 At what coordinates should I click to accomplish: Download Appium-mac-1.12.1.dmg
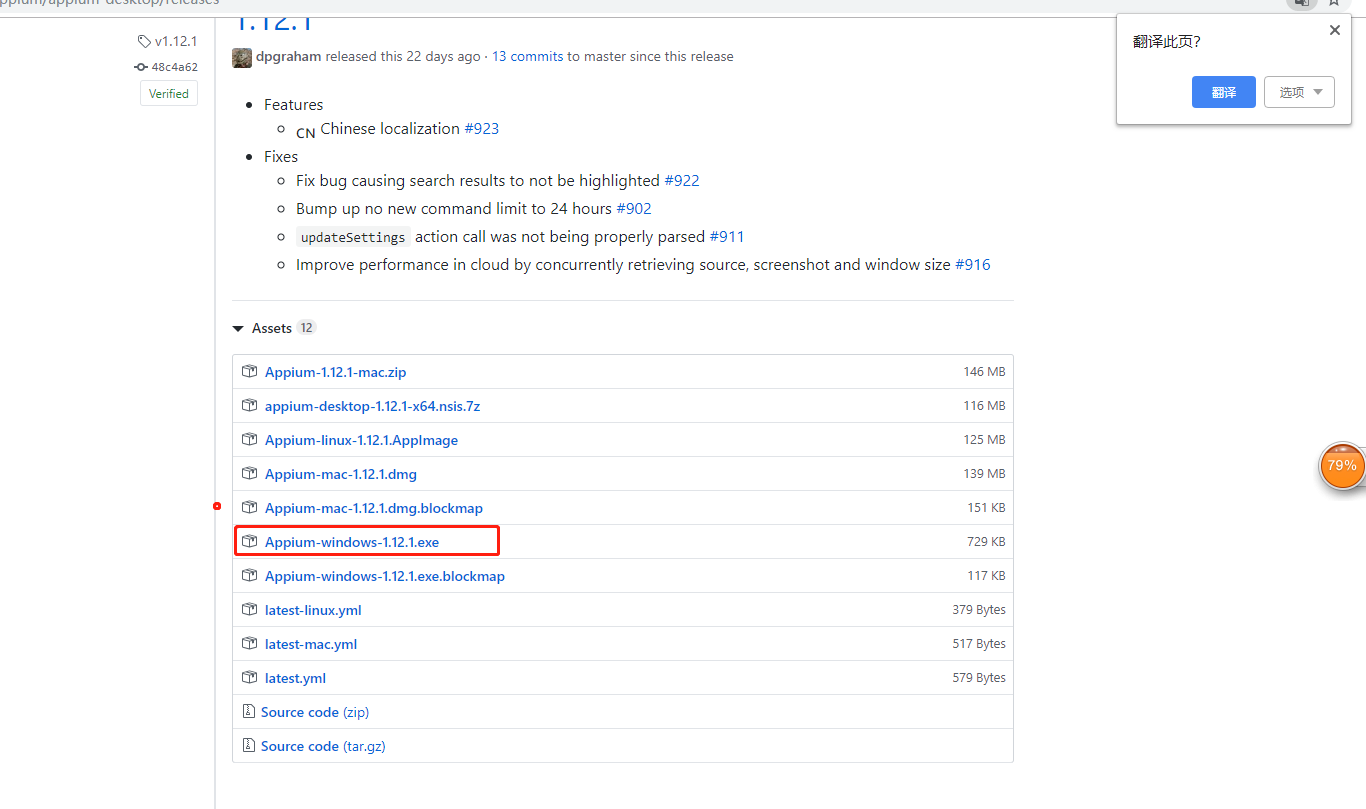[341, 474]
